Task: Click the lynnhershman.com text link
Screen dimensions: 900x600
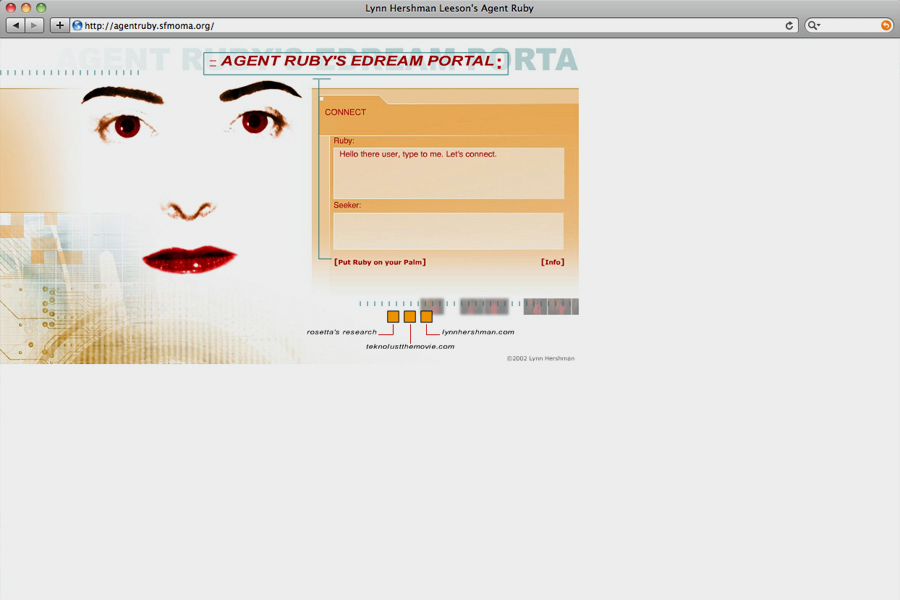Action: pyautogui.click(x=478, y=332)
